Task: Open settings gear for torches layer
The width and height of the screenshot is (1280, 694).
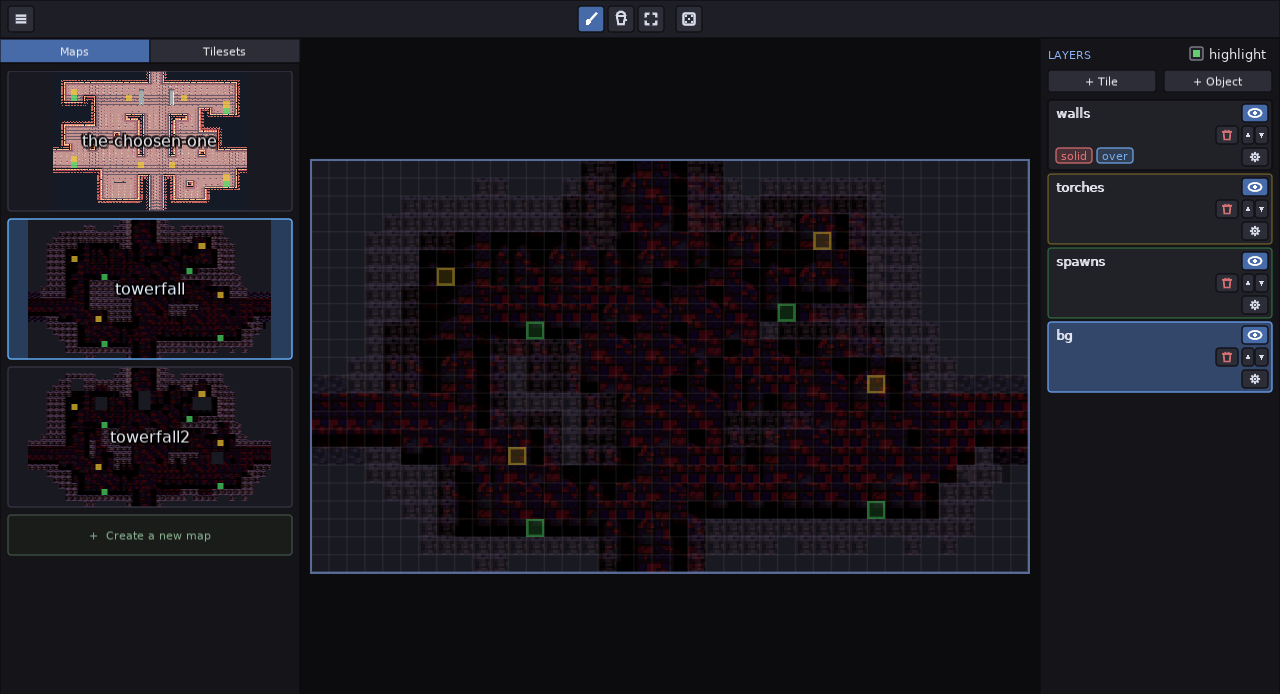Action: (1255, 231)
